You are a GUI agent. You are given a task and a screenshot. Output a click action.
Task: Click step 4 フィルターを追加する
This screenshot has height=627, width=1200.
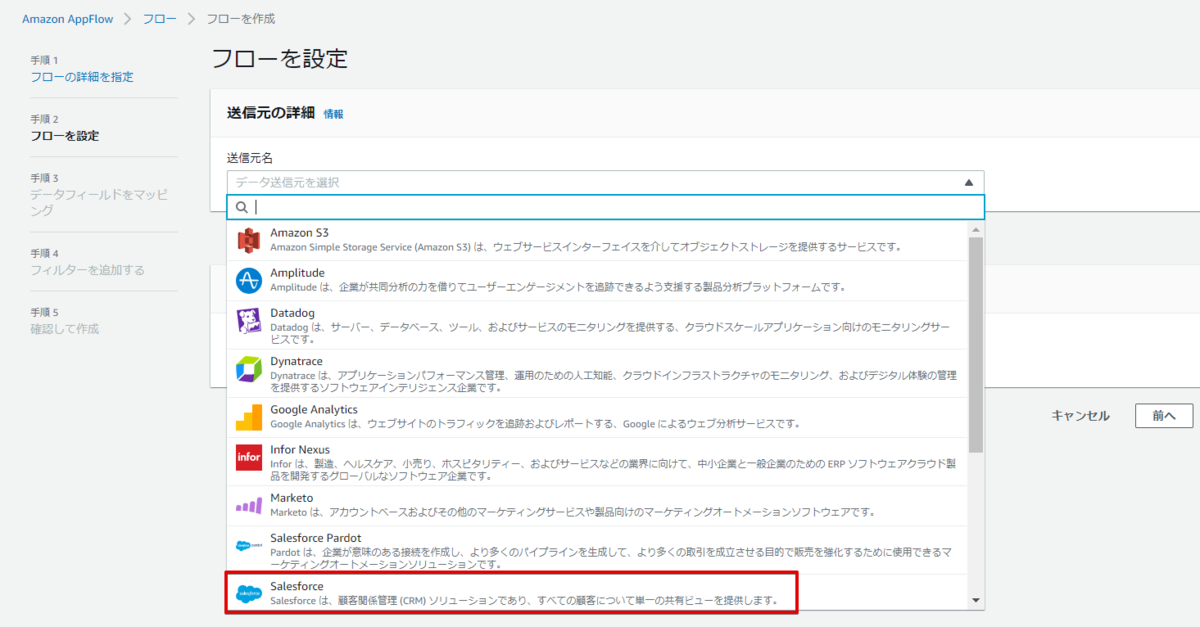point(87,270)
